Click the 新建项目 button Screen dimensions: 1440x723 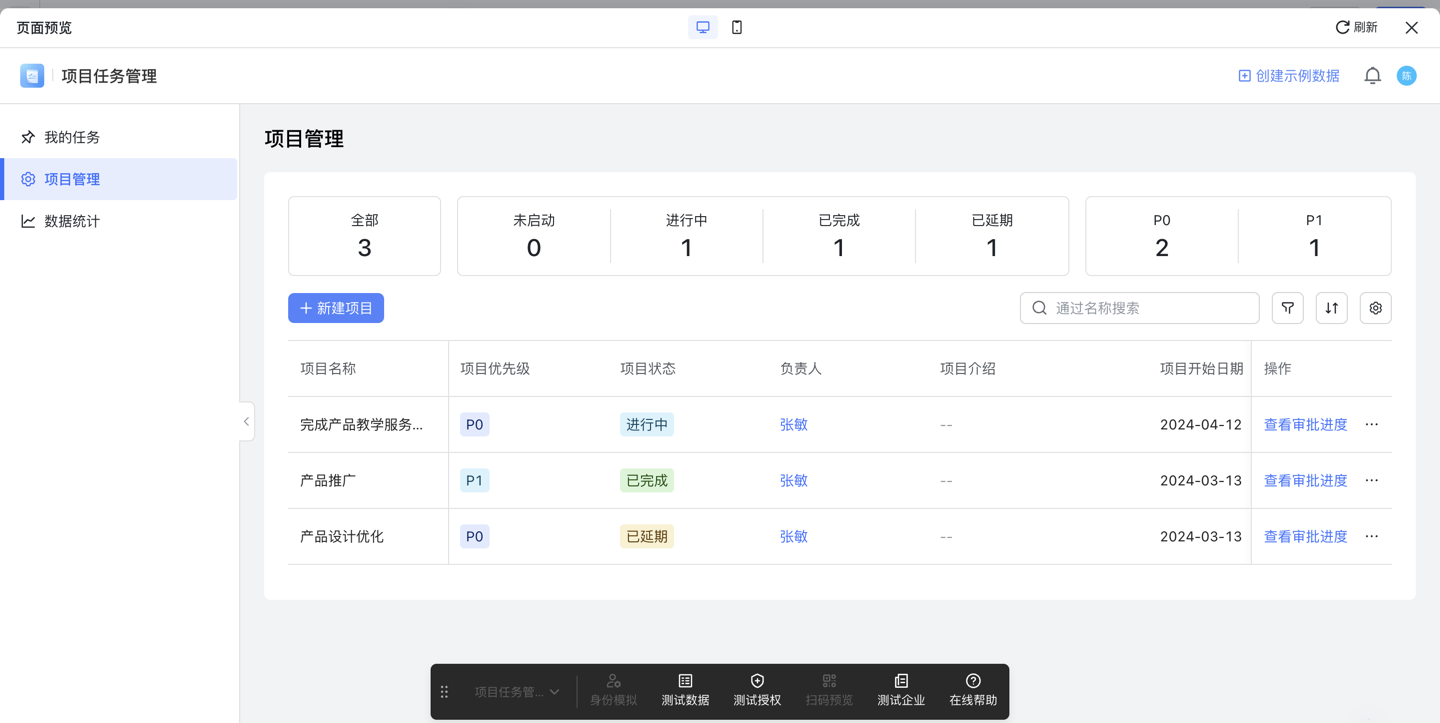coord(336,308)
